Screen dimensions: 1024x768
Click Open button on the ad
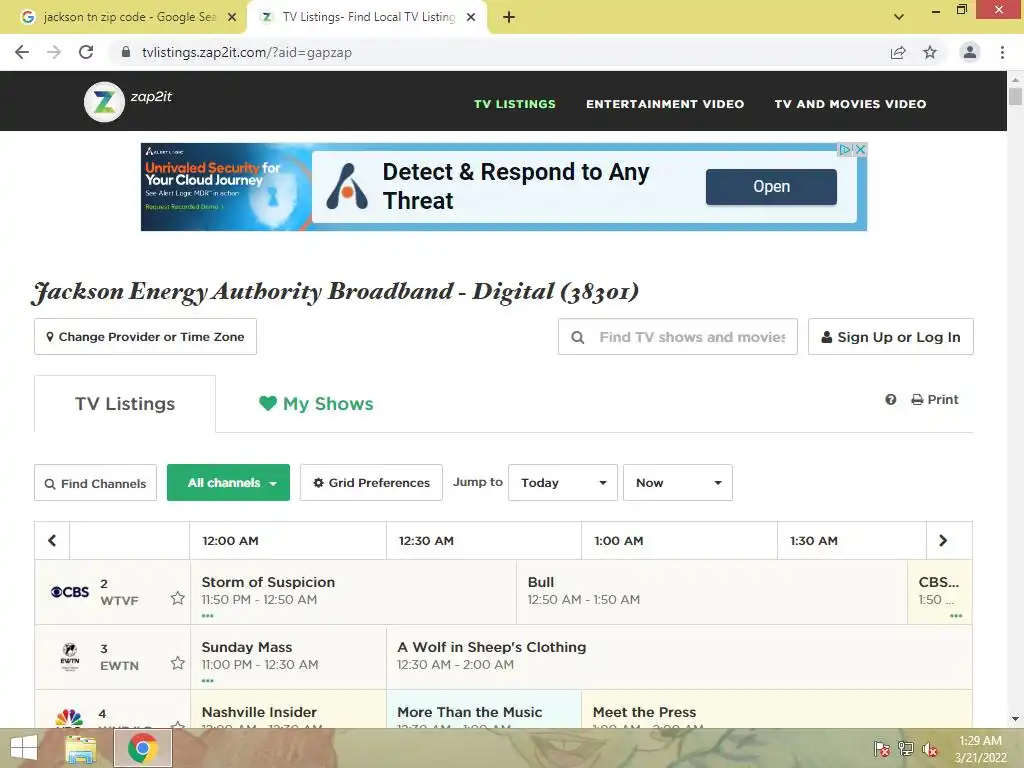point(771,187)
